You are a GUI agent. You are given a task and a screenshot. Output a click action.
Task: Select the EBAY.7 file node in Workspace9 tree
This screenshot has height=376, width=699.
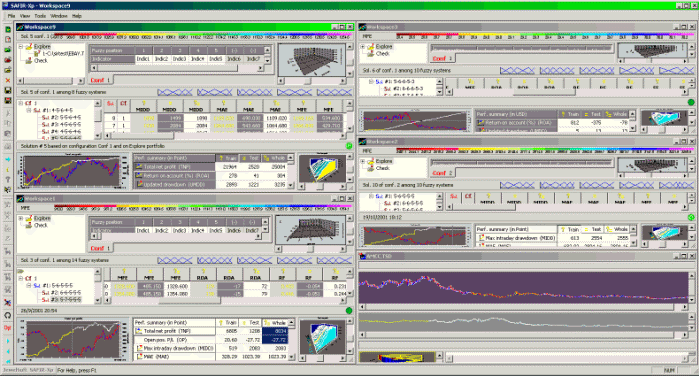63,54
